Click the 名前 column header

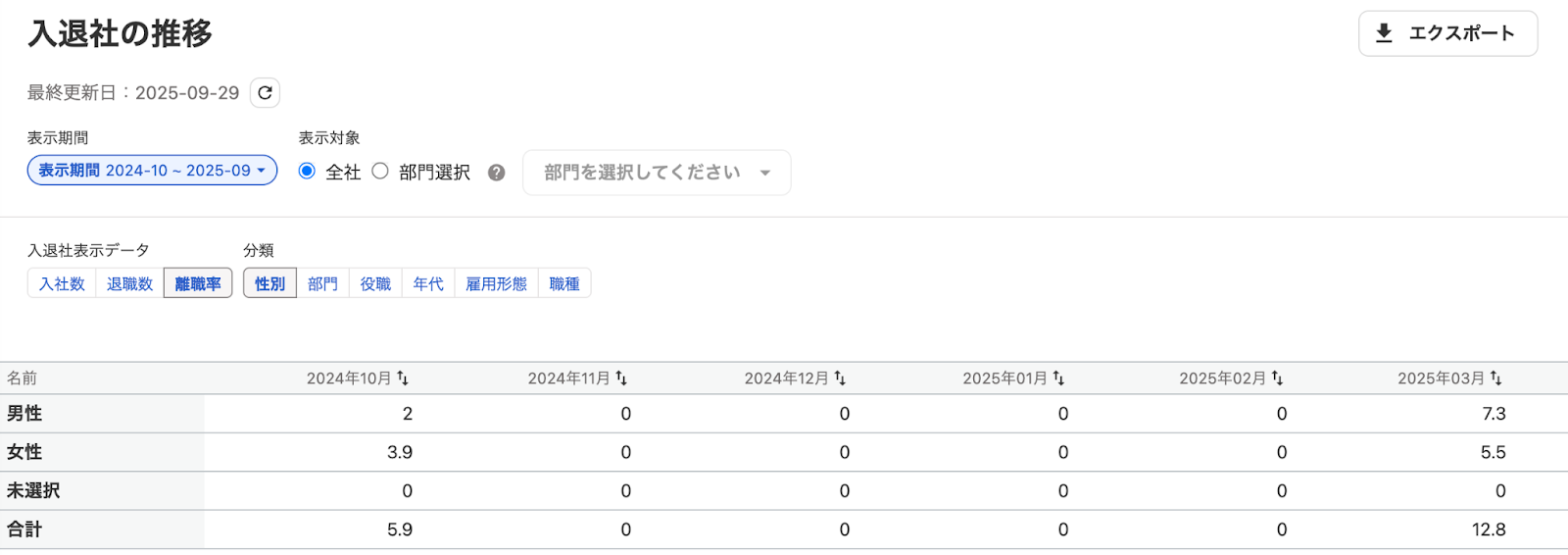click(22, 378)
